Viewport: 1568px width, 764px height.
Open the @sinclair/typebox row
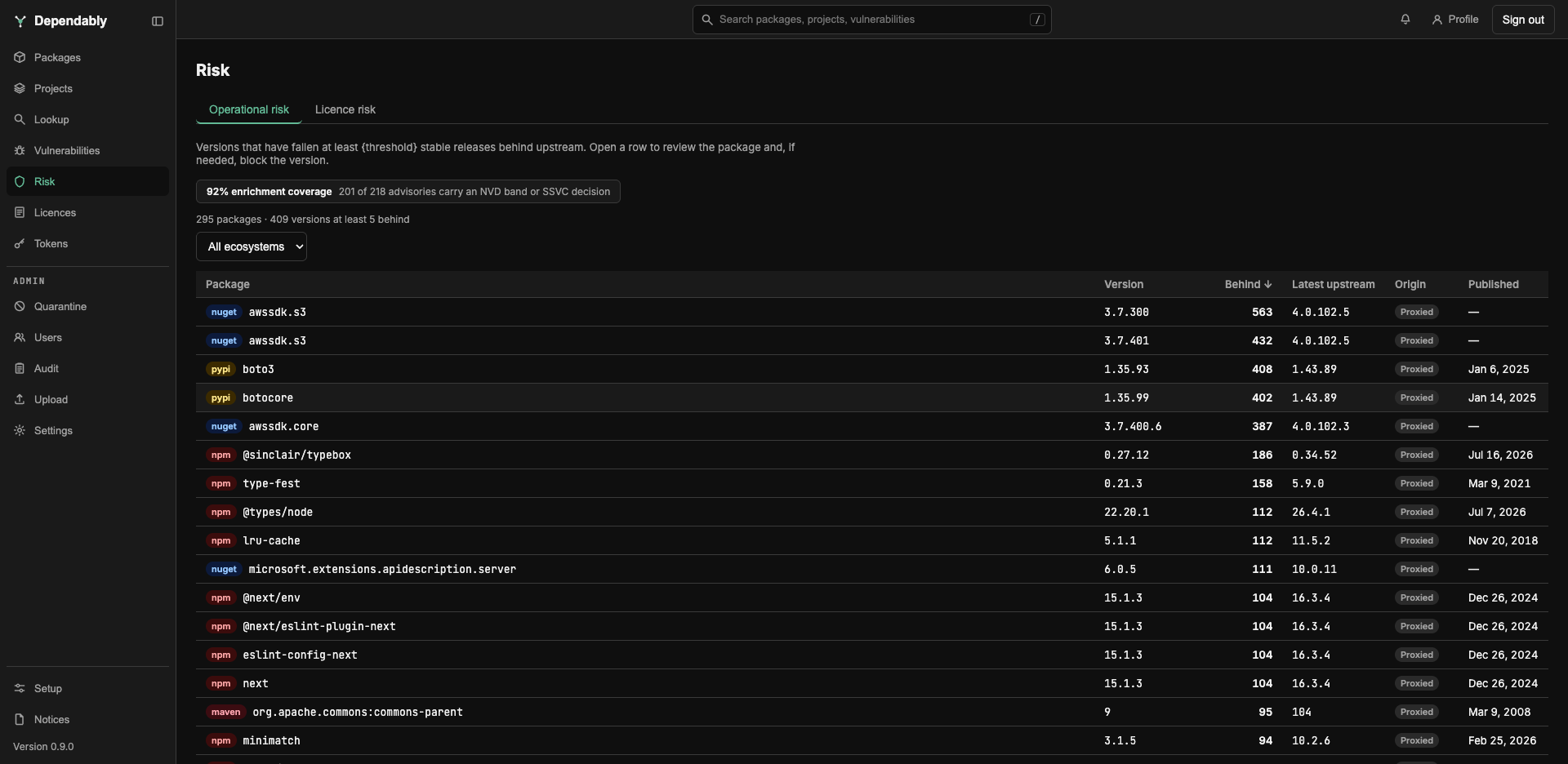tap(872, 455)
